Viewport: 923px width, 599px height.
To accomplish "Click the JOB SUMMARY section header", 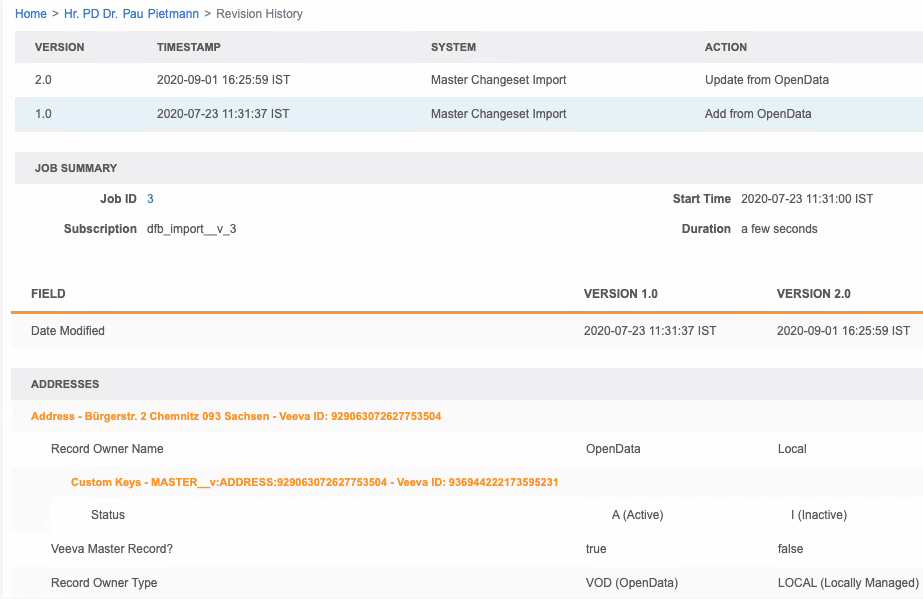I will coord(76,168).
